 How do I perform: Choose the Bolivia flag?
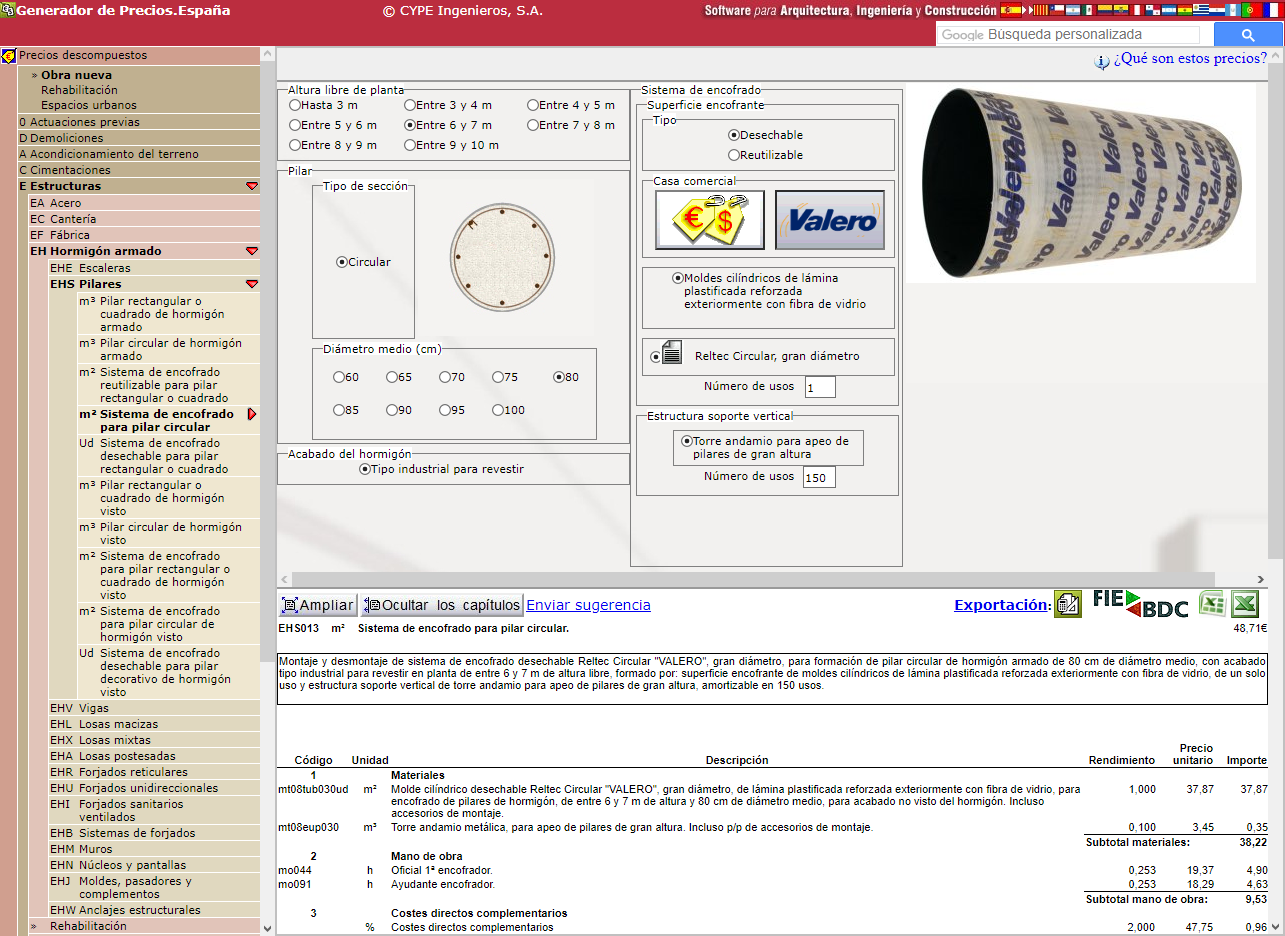tap(1185, 10)
